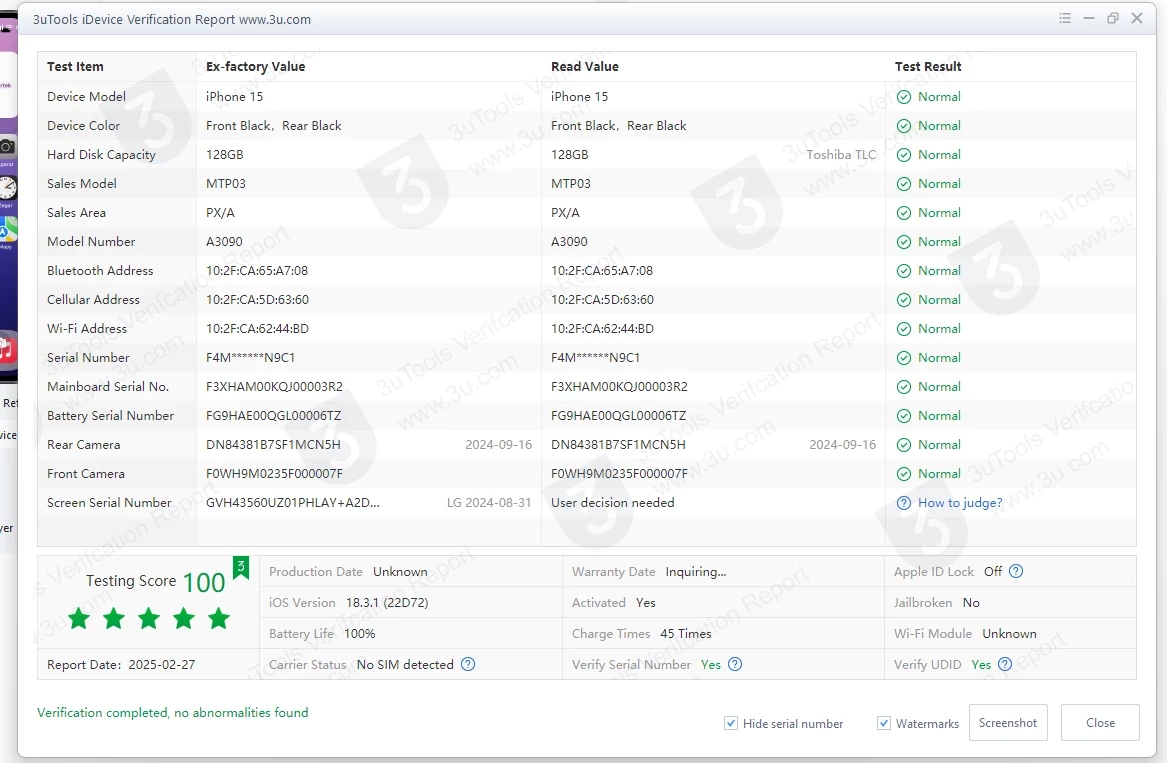Open the title bar list menu icon
Screen dimensions: 1167x763
point(1065,18)
